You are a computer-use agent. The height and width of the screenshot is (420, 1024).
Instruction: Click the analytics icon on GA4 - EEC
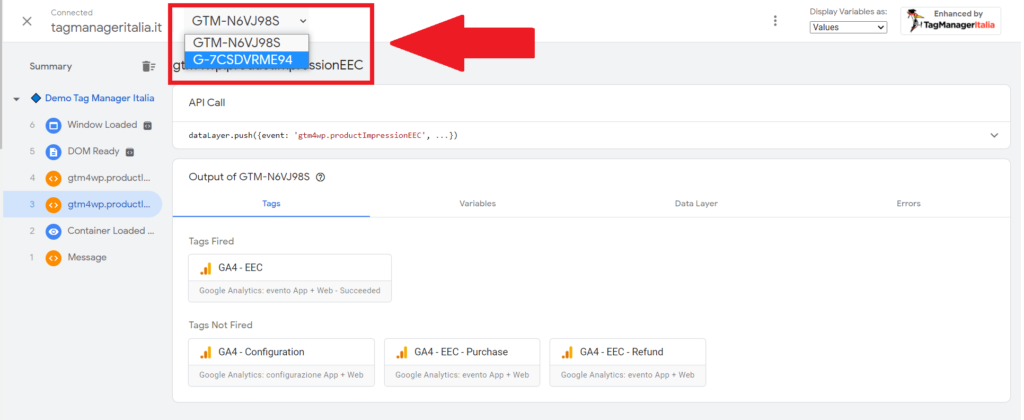tap(206, 268)
